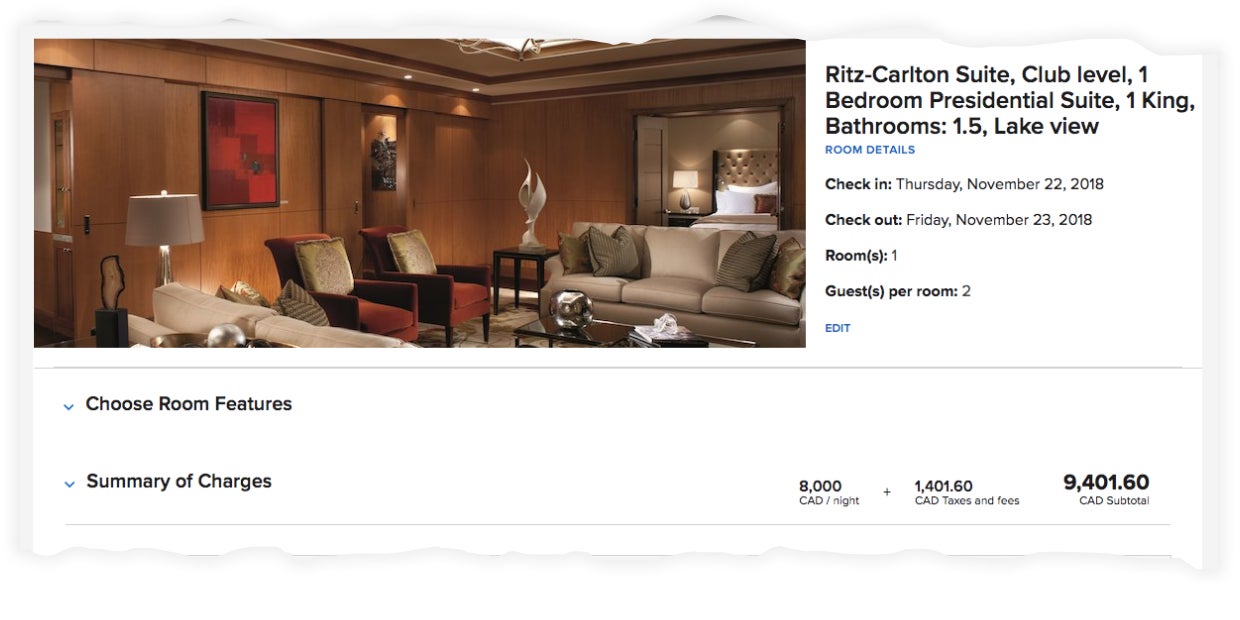
Task: Click the Guest(s) per room value
Action: pyautogui.click(x=966, y=292)
